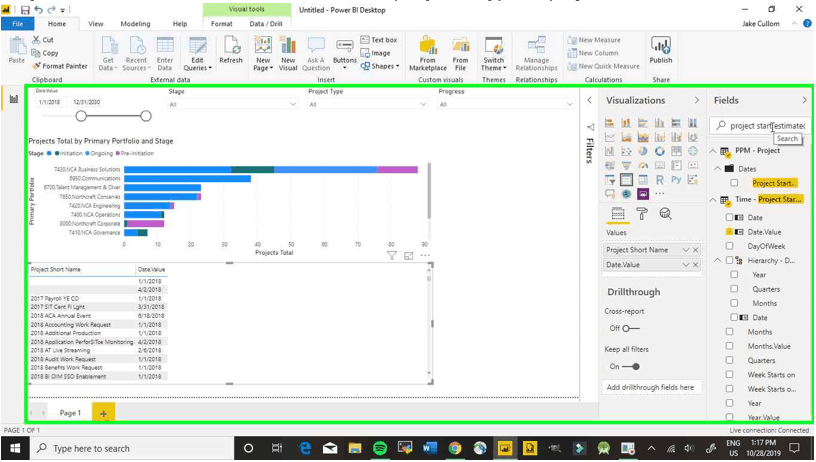Pick the map (globe) visualization
Viewport: 816px width, 462px height.
(693, 151)
